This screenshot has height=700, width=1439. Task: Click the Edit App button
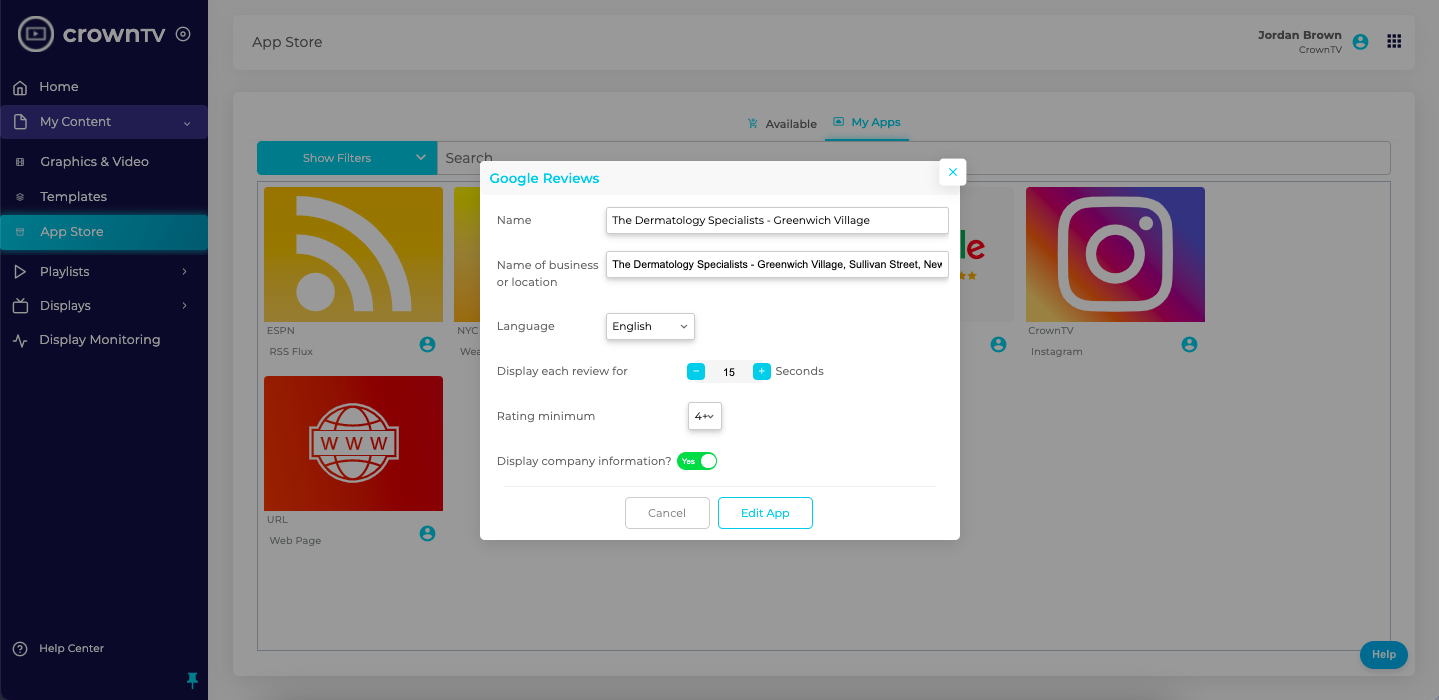click(x=765, y=513)
